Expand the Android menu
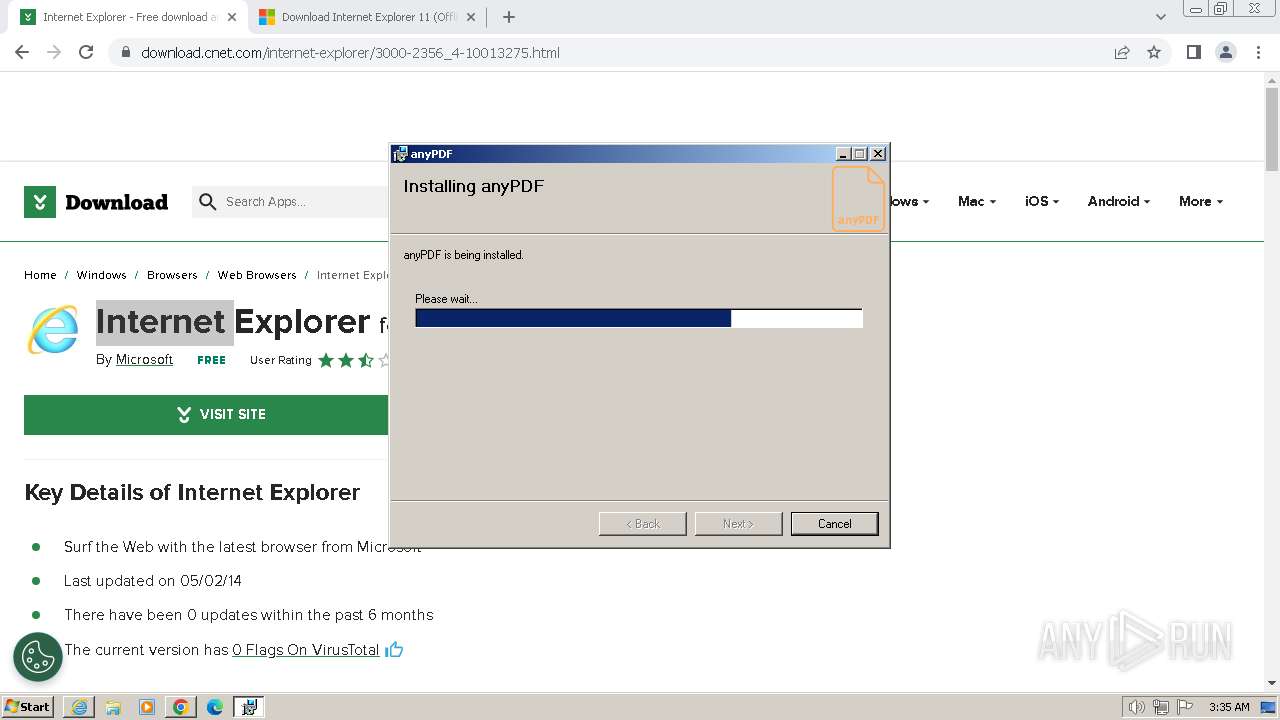The image size is (1280, 720). [1118, 201]
